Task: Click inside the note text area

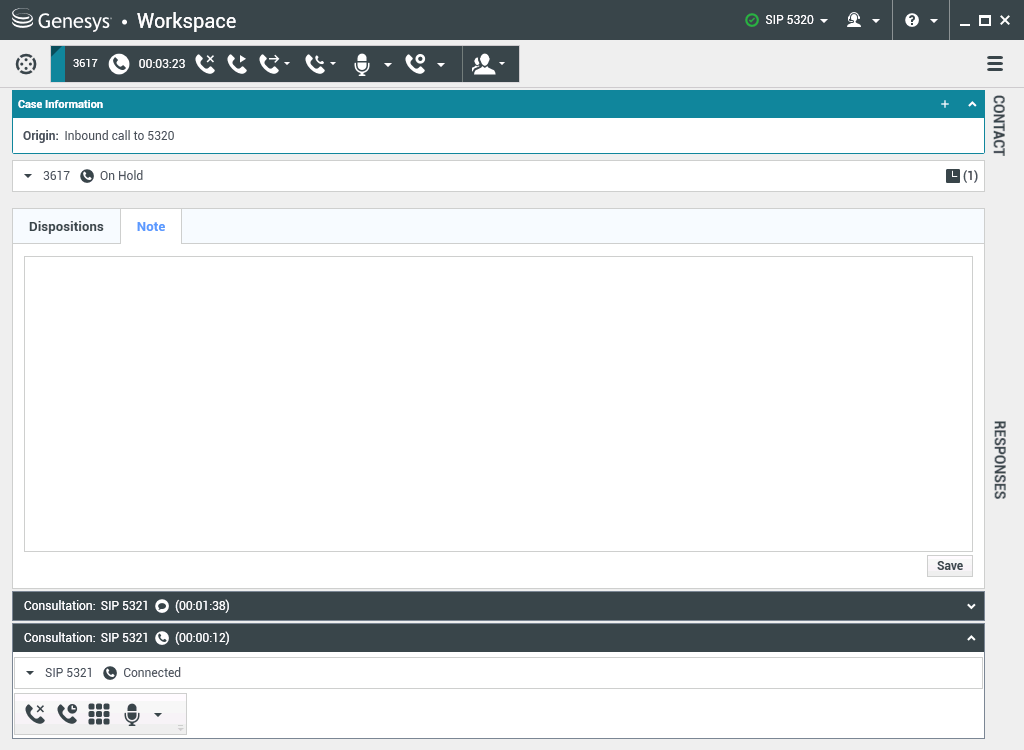Action: coord(498,403)
